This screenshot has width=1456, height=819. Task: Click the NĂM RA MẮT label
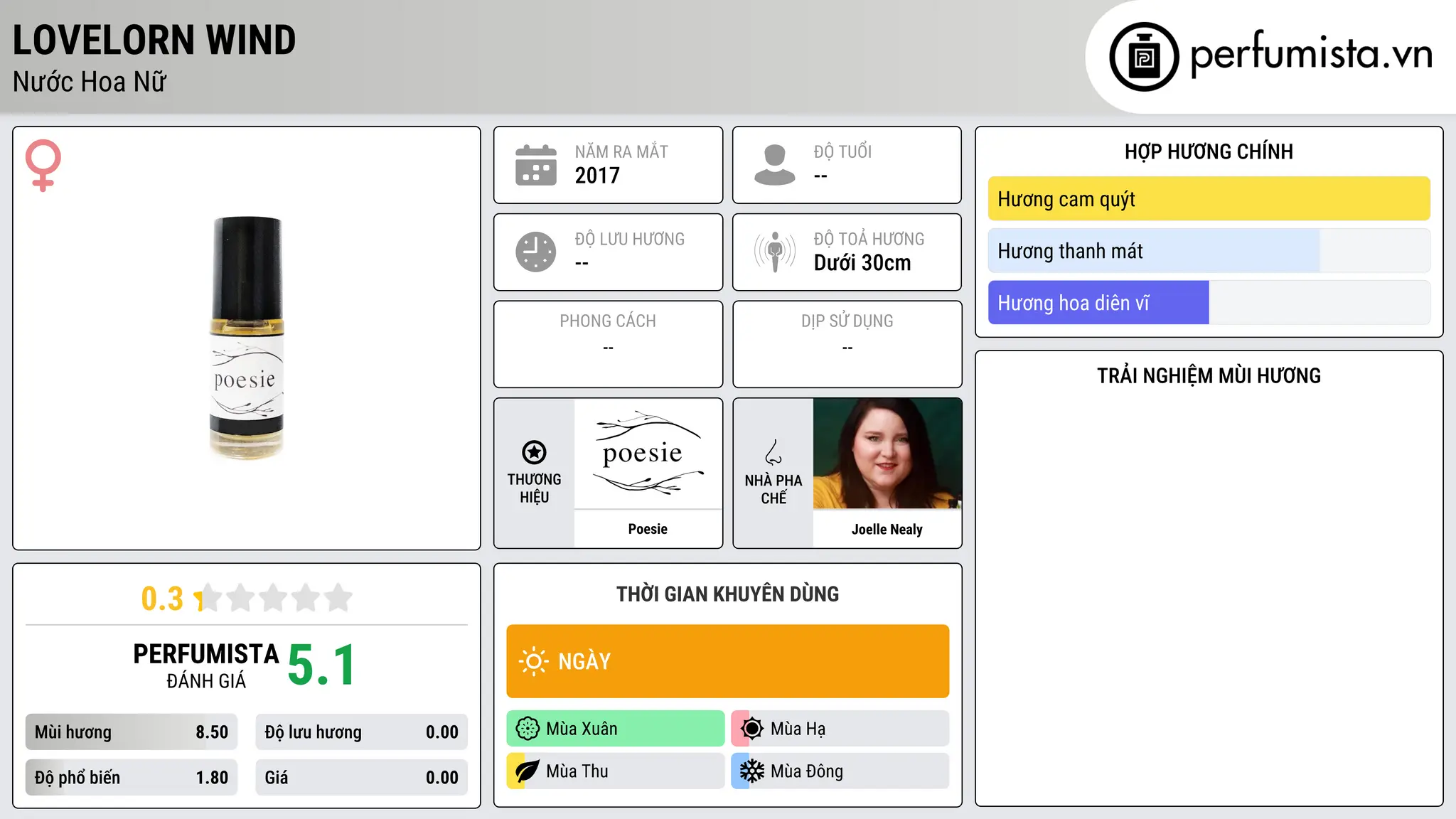621,151
